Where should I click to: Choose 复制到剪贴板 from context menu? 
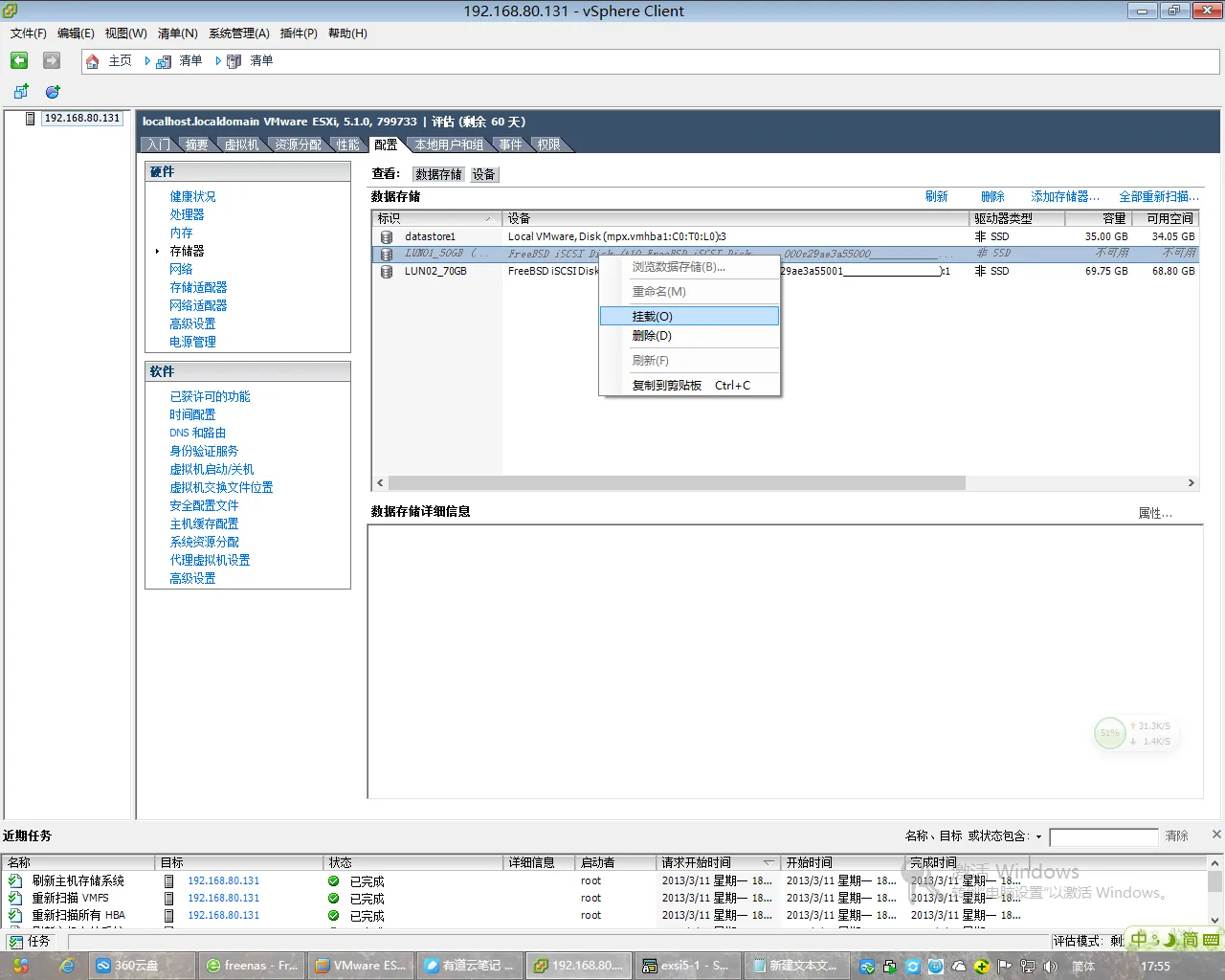coord(689,386)
